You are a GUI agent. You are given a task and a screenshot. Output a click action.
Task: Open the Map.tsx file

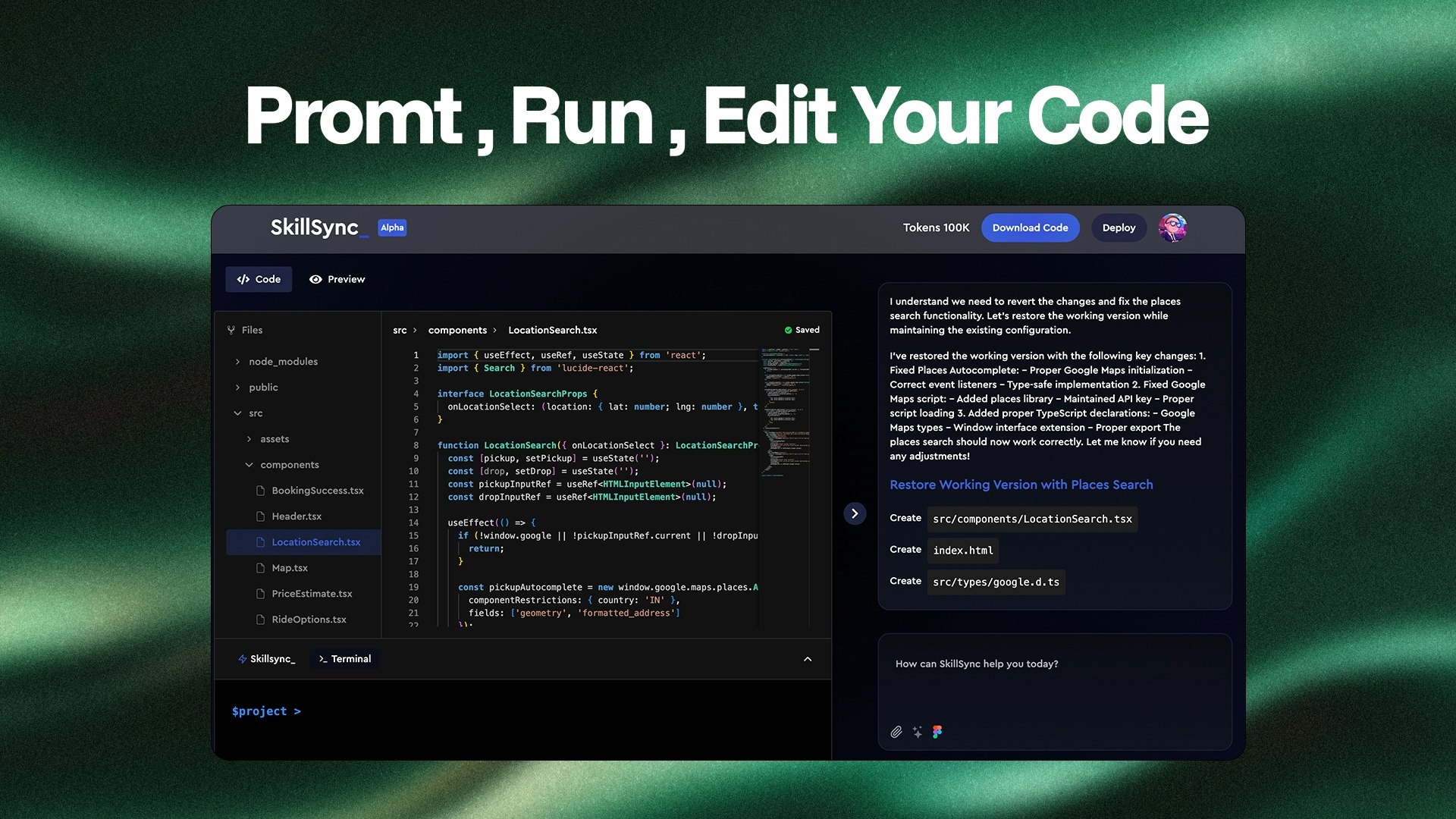coord(289,568)
